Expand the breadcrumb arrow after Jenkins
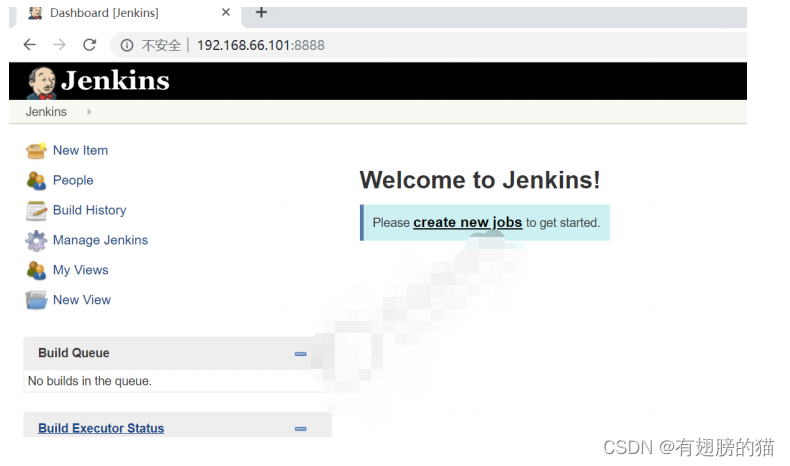790x466 pixels. pyautogui.click(x=89, y=112)
